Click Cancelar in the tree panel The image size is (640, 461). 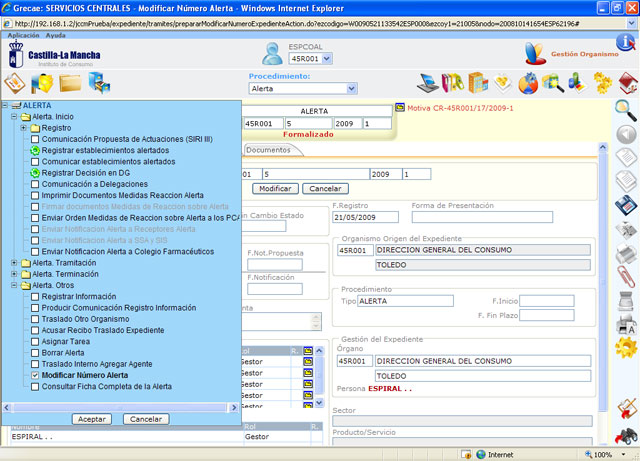[x=146, y=419]
